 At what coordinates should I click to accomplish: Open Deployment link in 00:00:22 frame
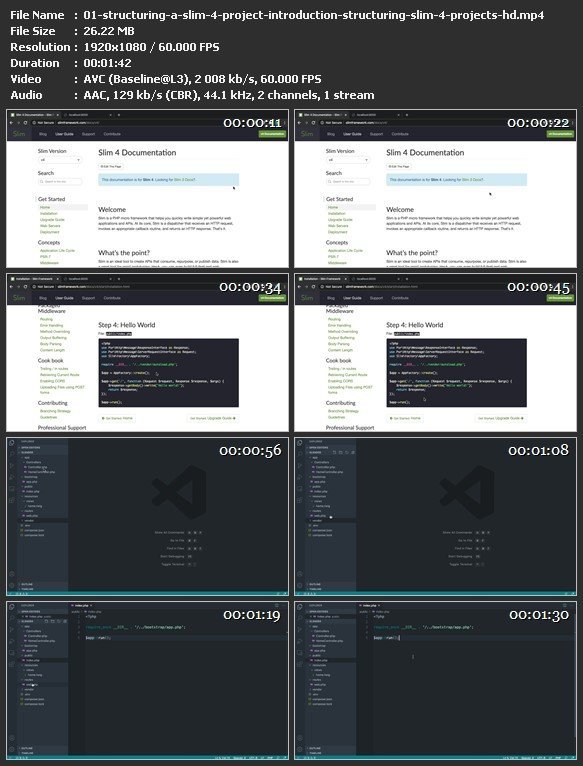click(338, 232)
